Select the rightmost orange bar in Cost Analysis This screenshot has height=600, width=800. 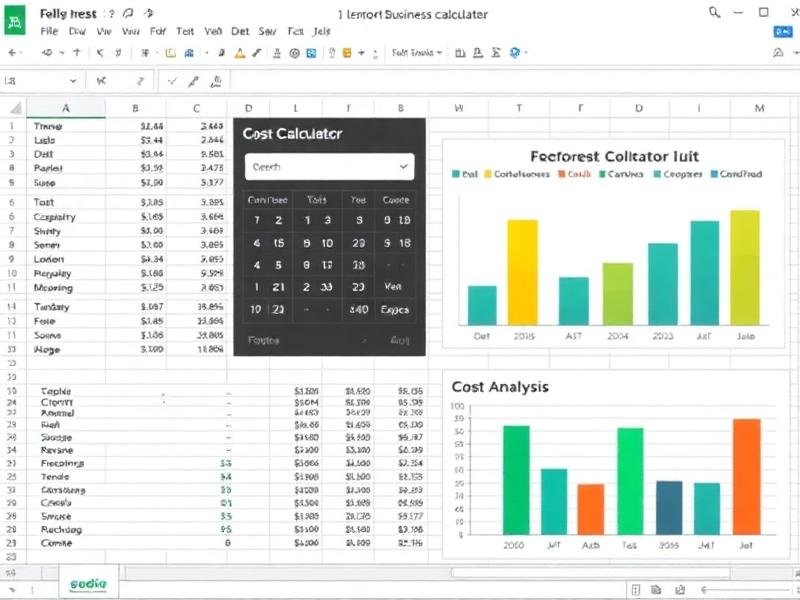coord(747,477)
